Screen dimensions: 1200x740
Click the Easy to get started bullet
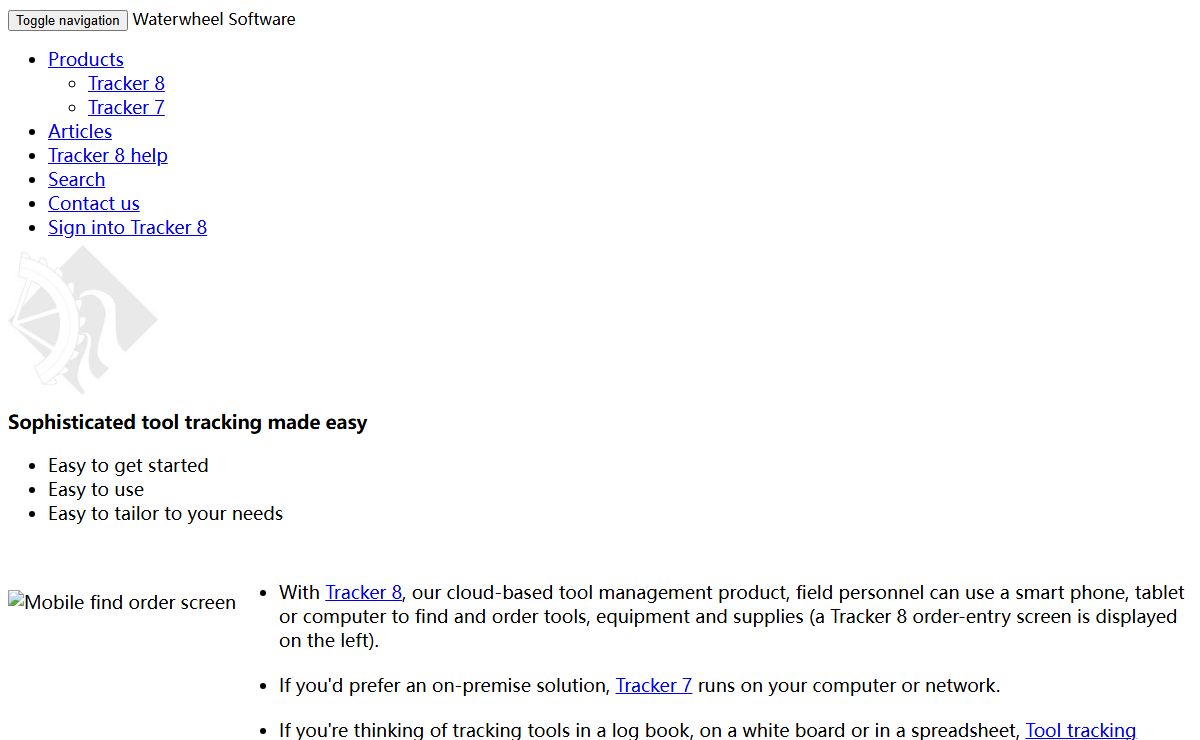[x=128, y=466]
